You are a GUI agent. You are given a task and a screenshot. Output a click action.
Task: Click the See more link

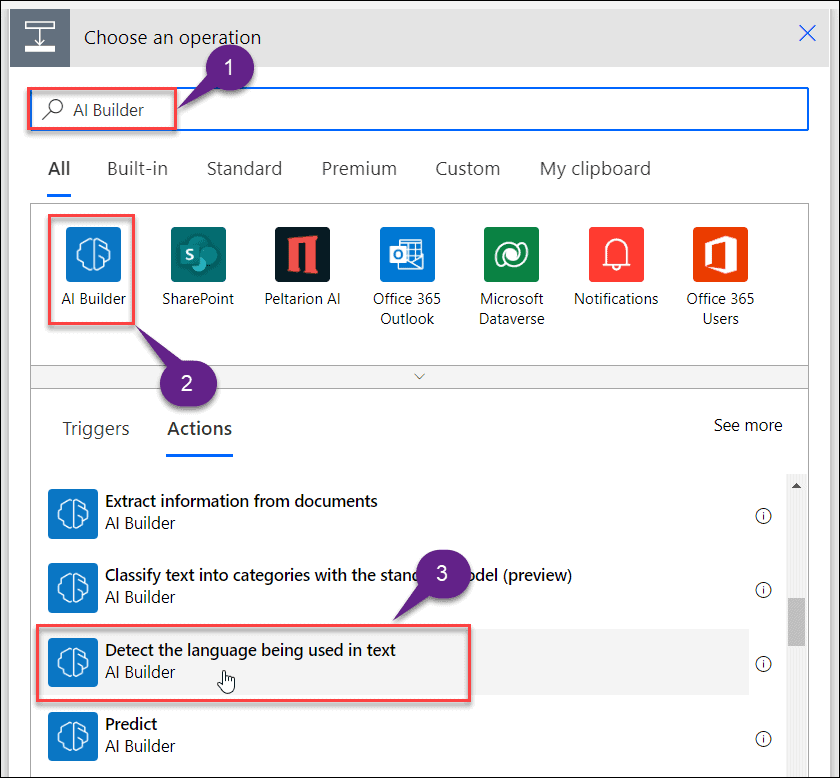point(748,425)
